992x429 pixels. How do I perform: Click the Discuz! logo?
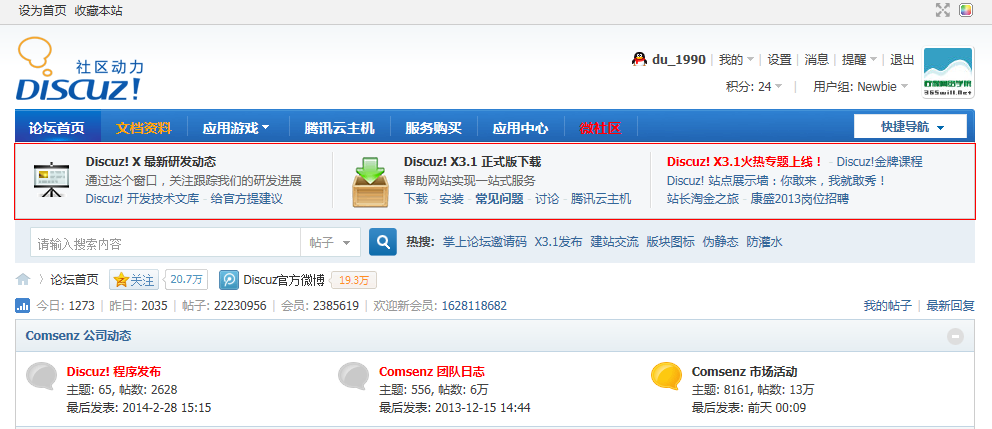coord(80,70)
